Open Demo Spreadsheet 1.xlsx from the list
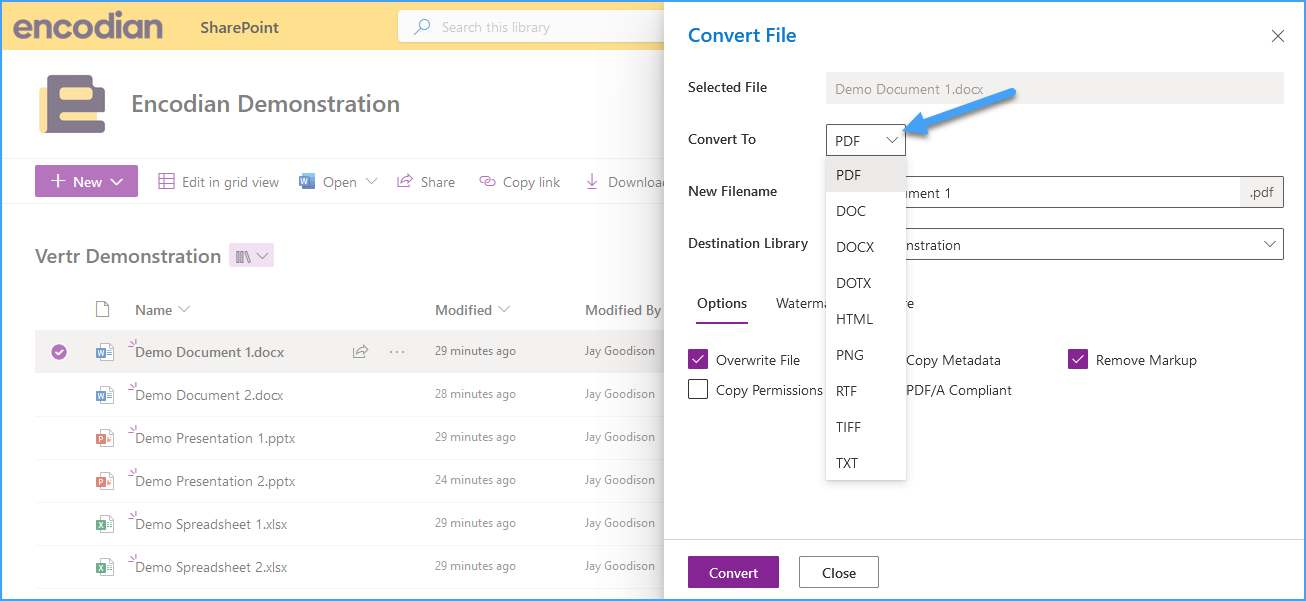 click(x=211, y=524)
